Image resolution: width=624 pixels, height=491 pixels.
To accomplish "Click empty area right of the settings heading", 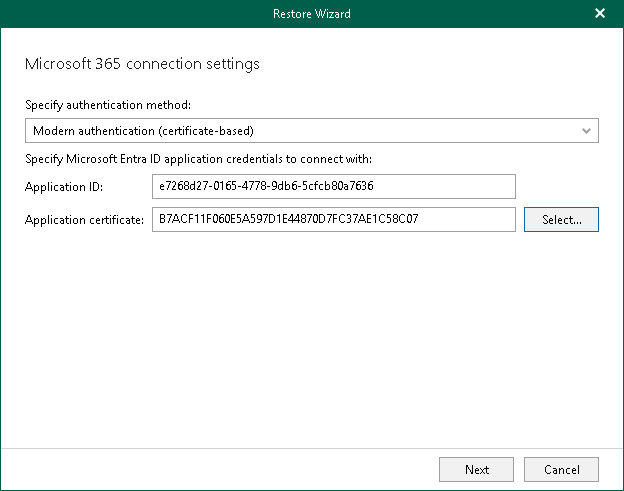I will point(430,64).
